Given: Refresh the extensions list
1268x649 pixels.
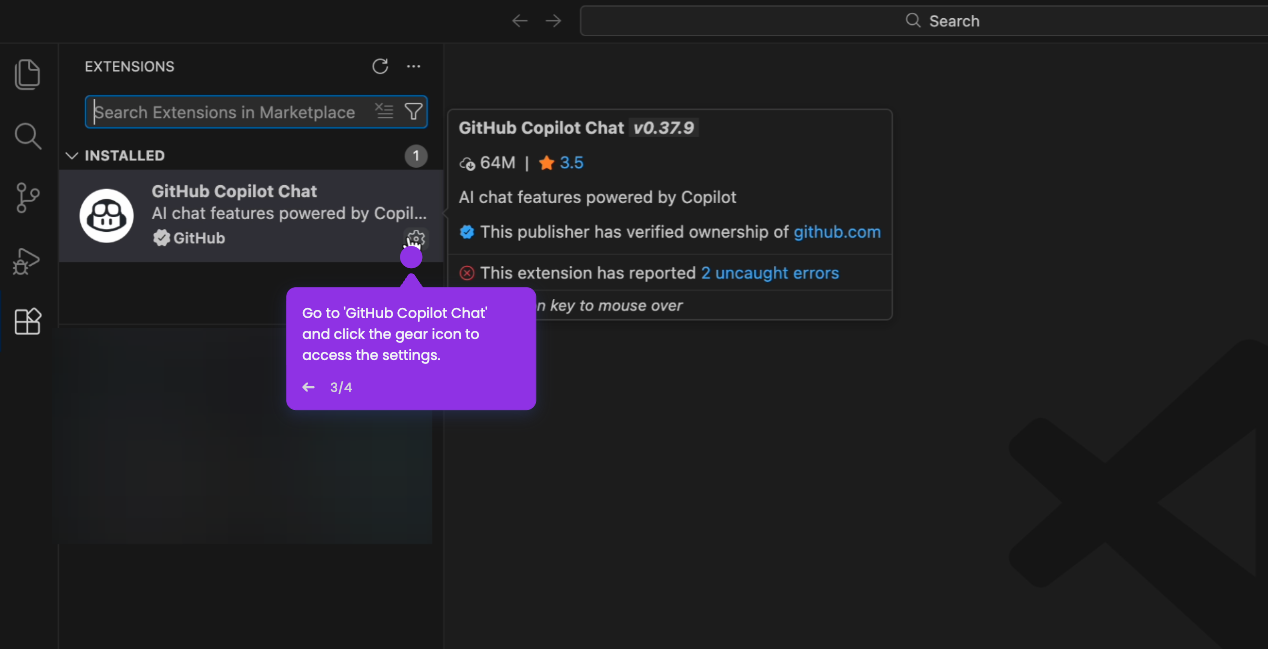Looking at the screenshot, I should pos(380,67).
